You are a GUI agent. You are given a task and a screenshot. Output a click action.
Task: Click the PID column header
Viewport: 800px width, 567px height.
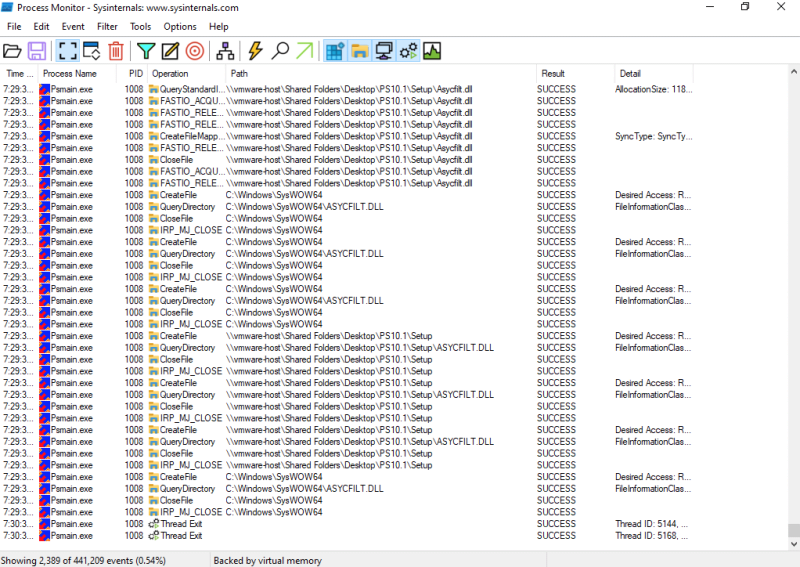coord(132,73)
